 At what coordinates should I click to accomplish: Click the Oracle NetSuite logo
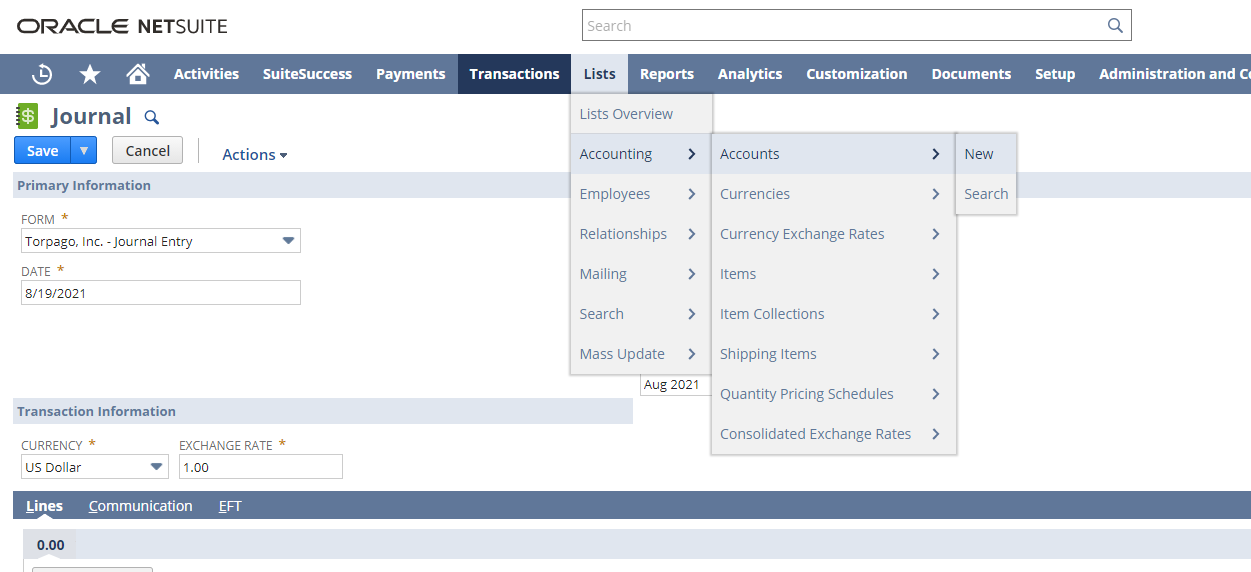(x=122, y=26)
